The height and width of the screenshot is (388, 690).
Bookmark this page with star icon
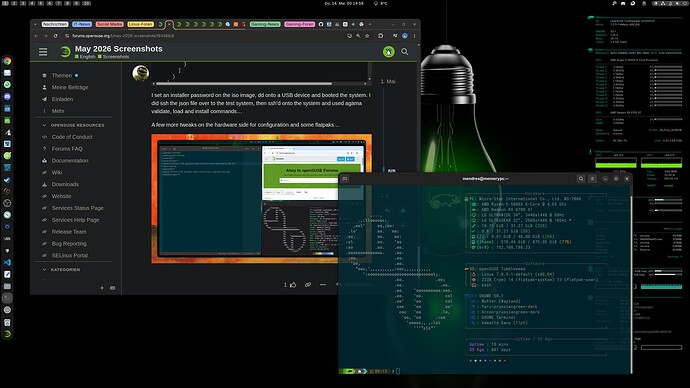(x=367, y=36)
